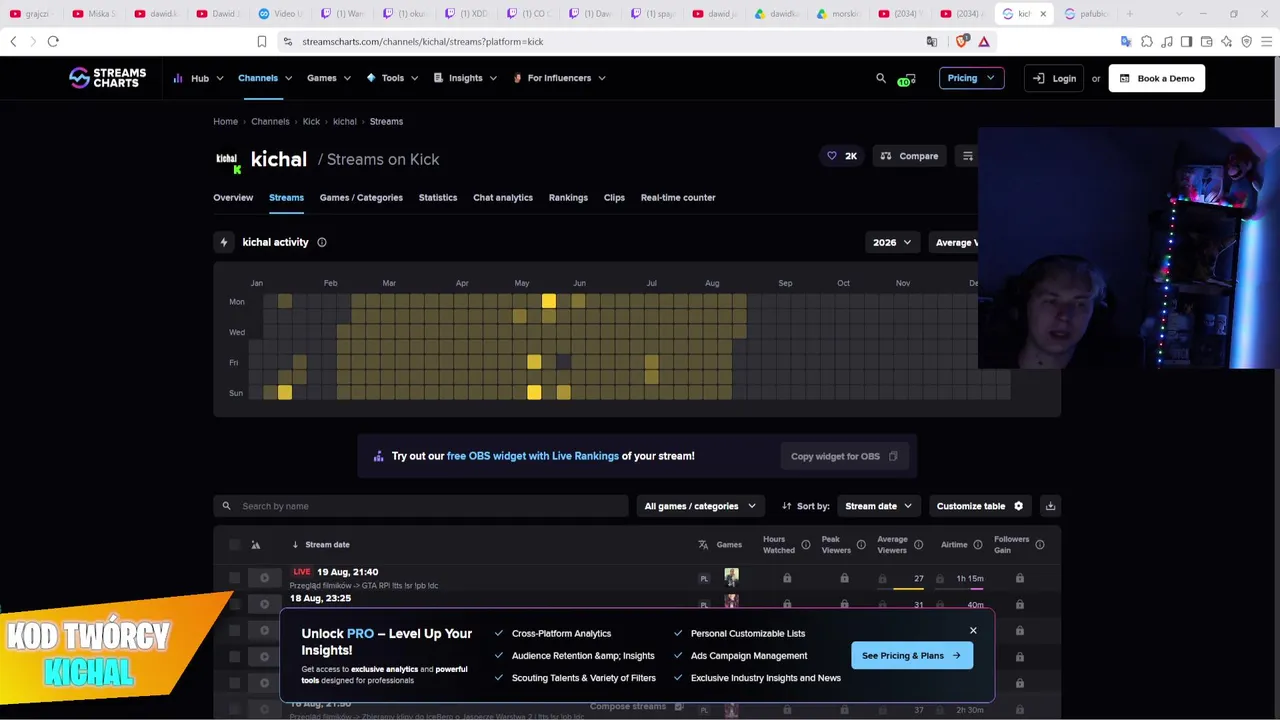Screen dimensions: 1280x720
Task: Expand the For Influencers menu
Action: point(559,78)
